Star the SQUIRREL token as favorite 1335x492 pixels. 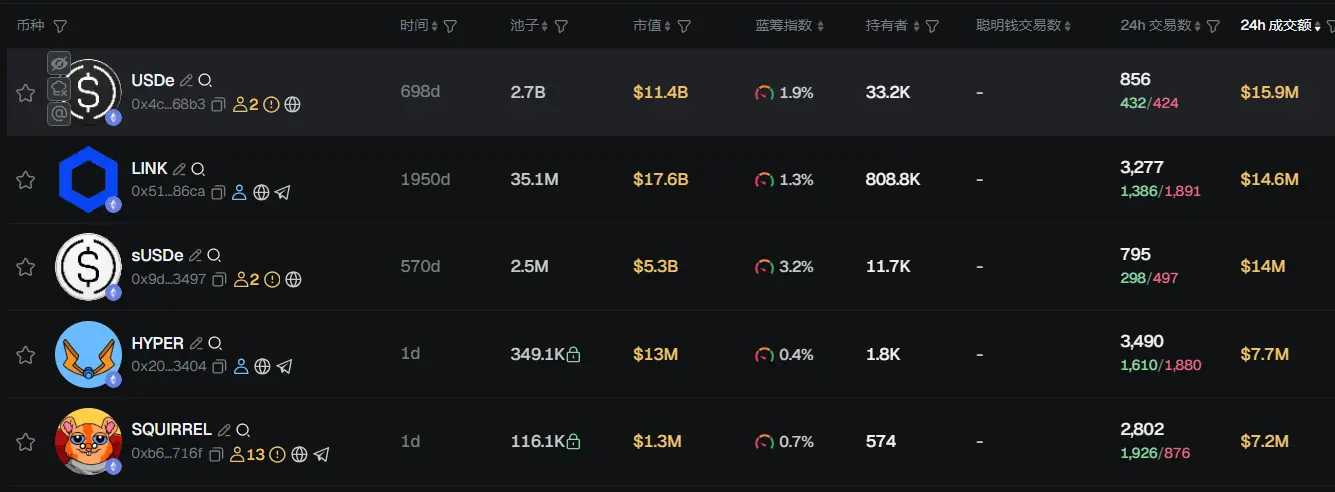[25, 441]
